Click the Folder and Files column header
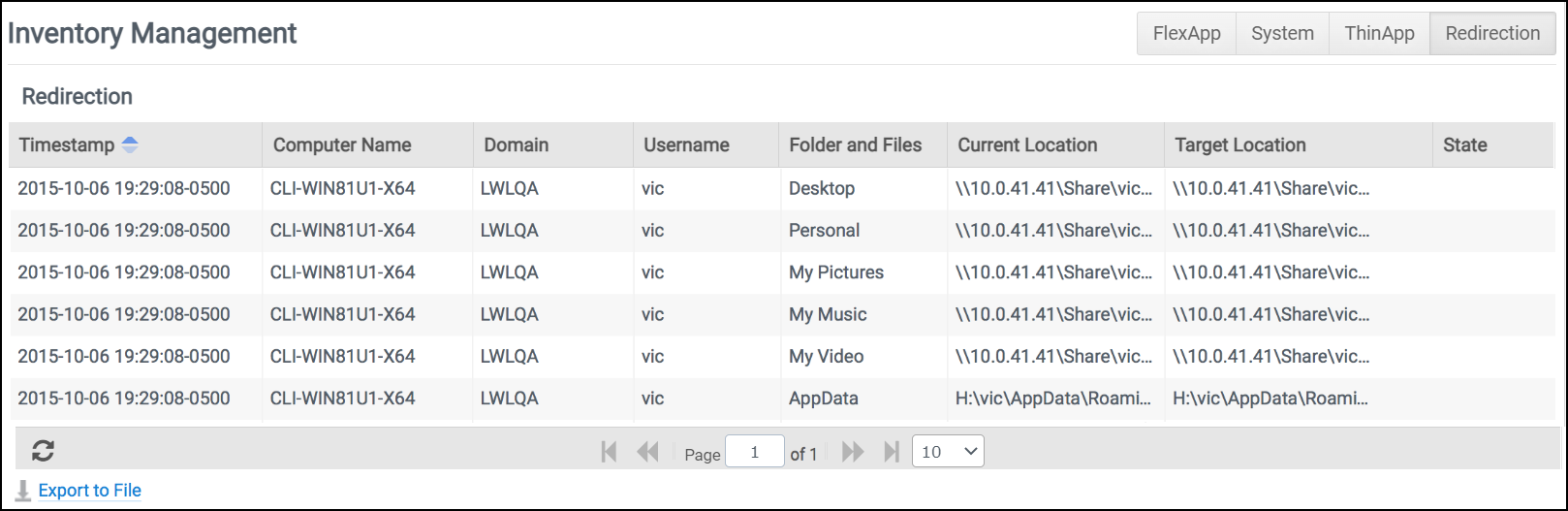This screenshot has width=1568, height=511. click(x=855, y=145)
